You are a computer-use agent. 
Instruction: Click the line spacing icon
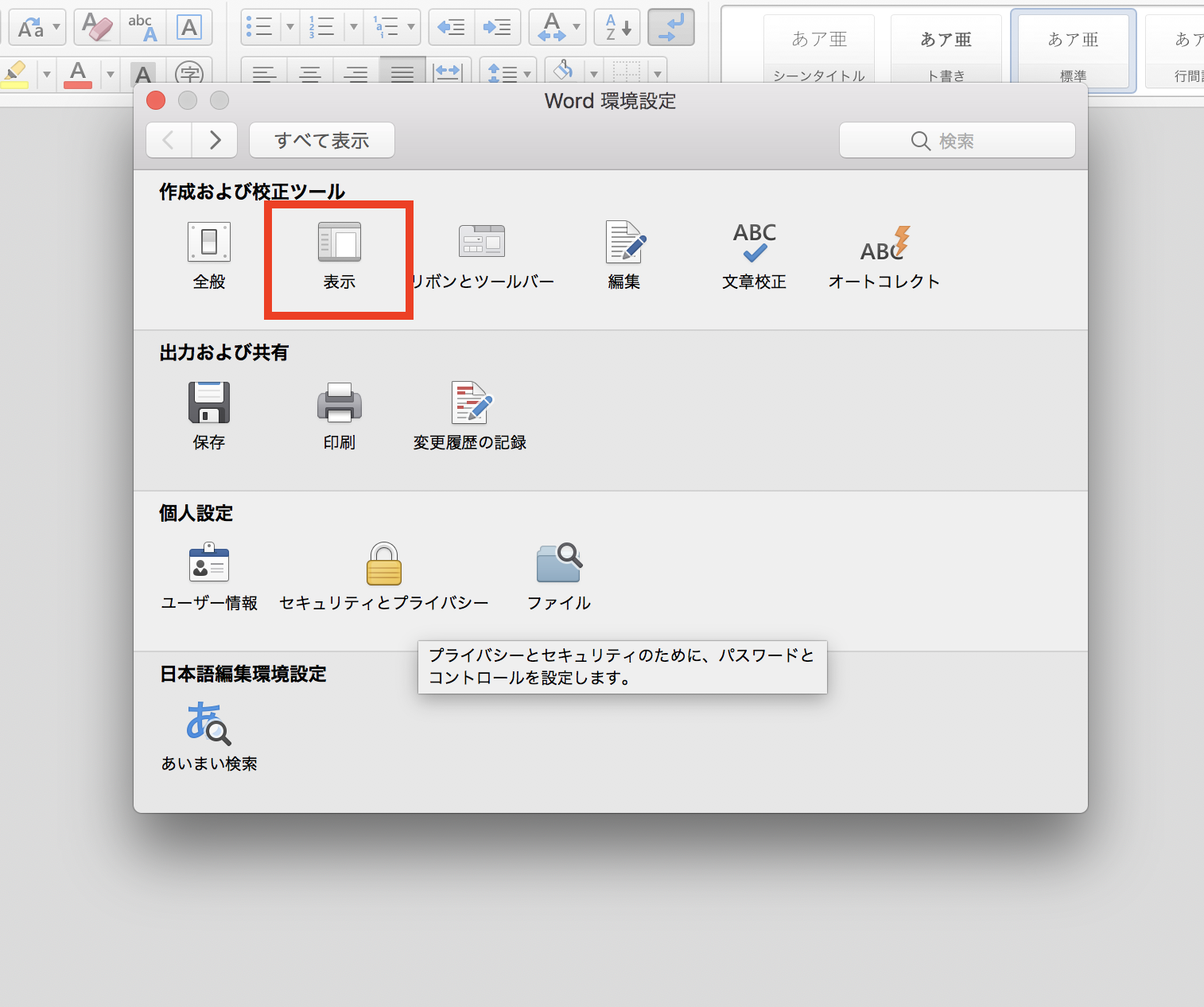tap(501, 73)
